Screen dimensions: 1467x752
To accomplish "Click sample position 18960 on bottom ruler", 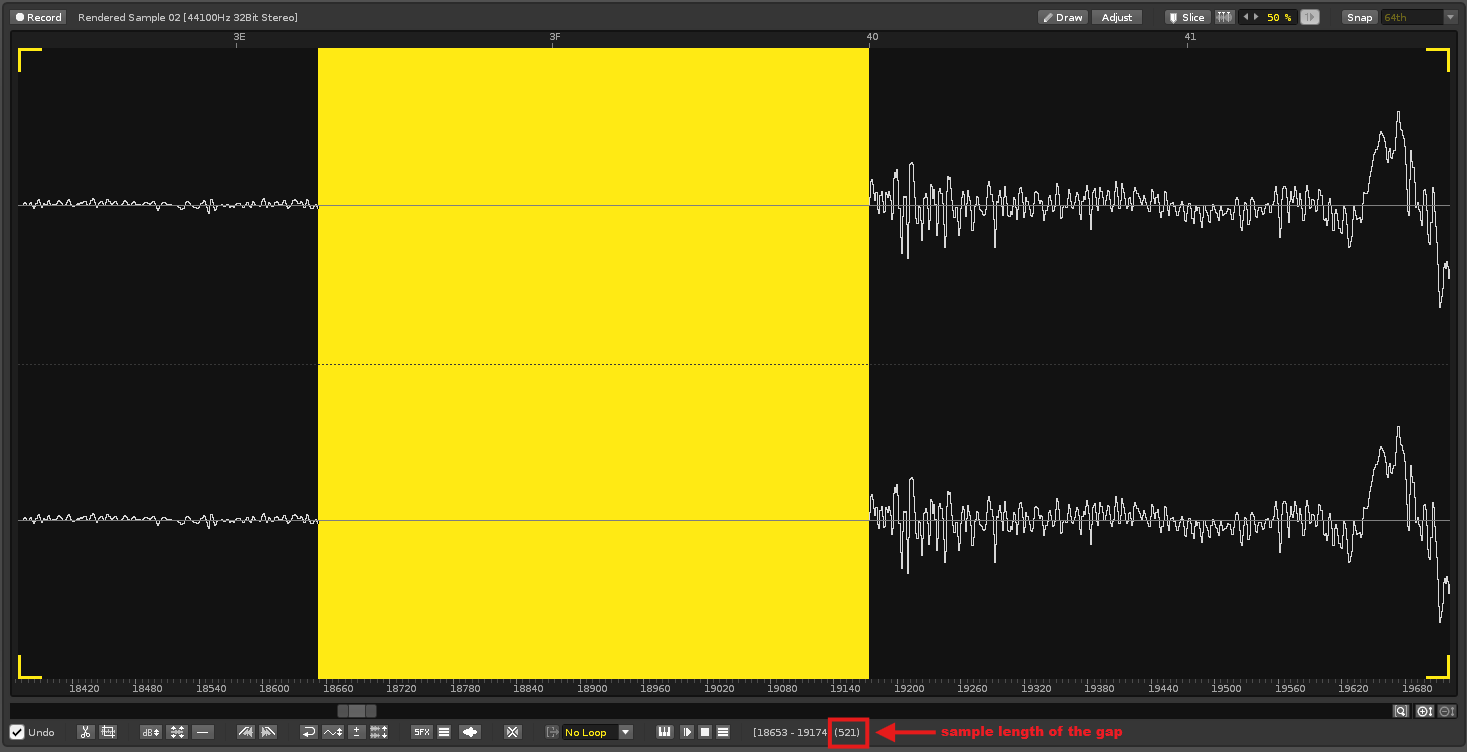I will pos(655,688).
